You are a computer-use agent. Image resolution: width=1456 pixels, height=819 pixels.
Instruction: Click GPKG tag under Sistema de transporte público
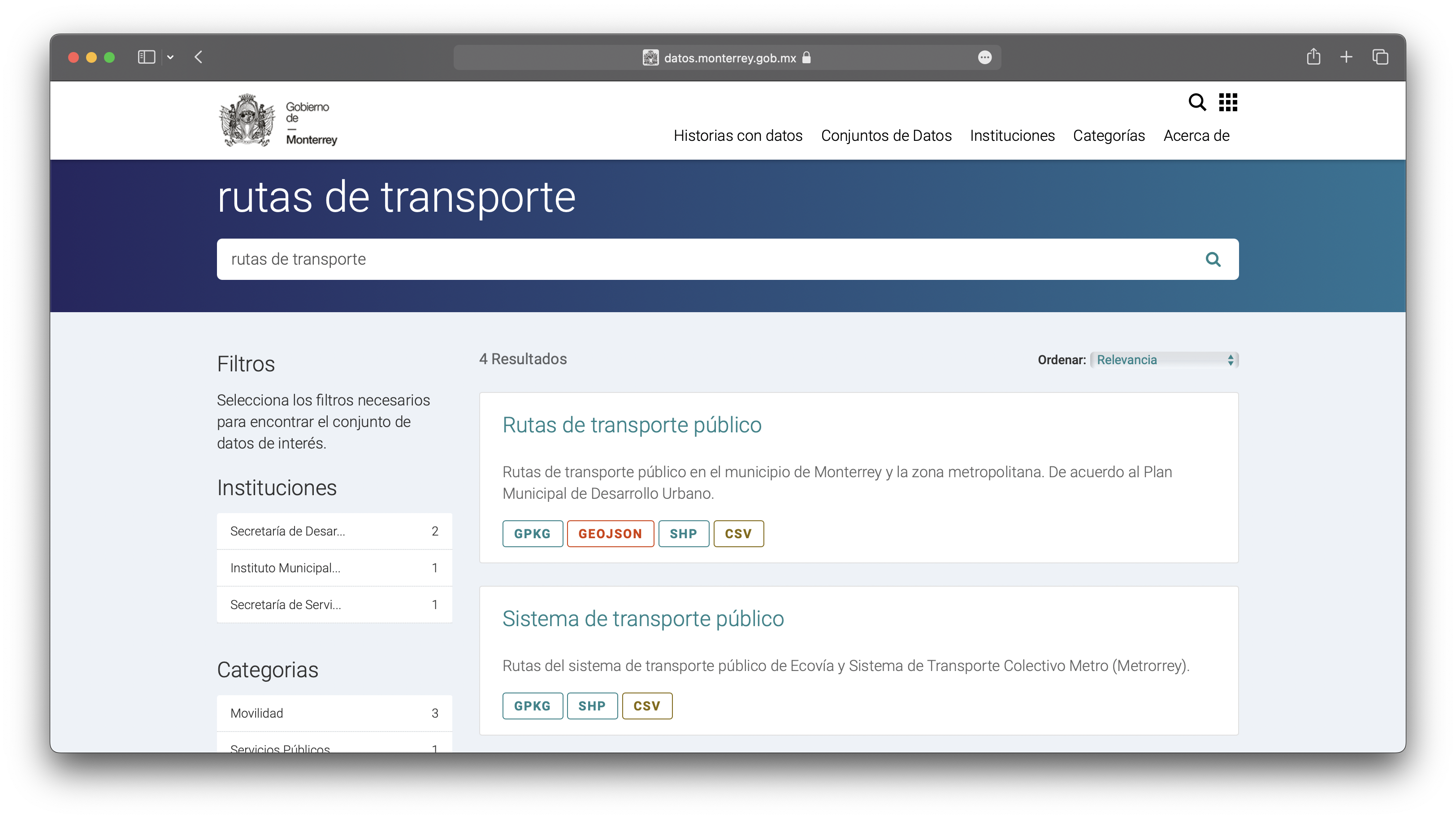(533, 706)
